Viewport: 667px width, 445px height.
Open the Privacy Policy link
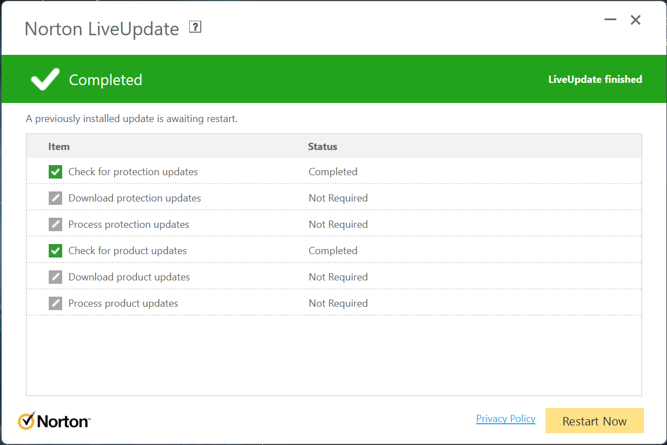click(505, 419)
